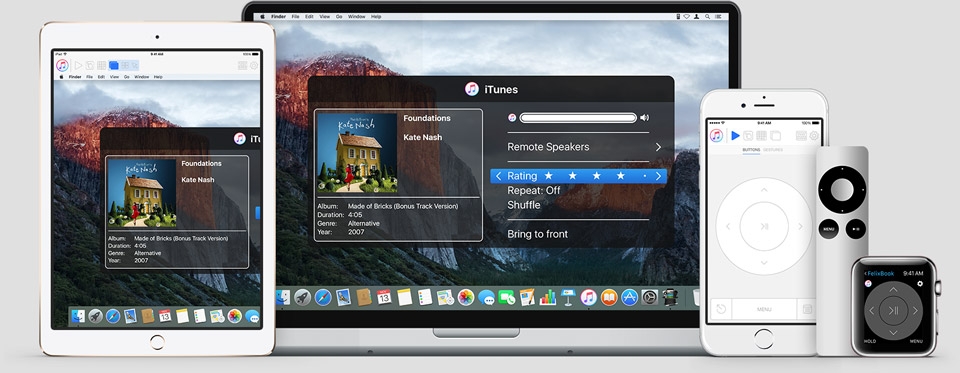Tap MENU on the Watch screen
Image resolution: width=960 pixels, height=373 pixels.
(x=916, y=341)
